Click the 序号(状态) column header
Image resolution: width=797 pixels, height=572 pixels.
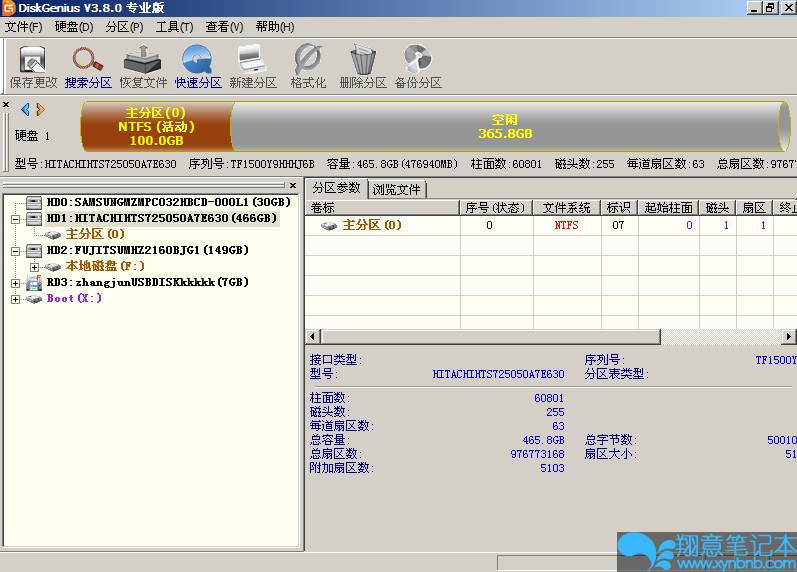pos(496,207)
